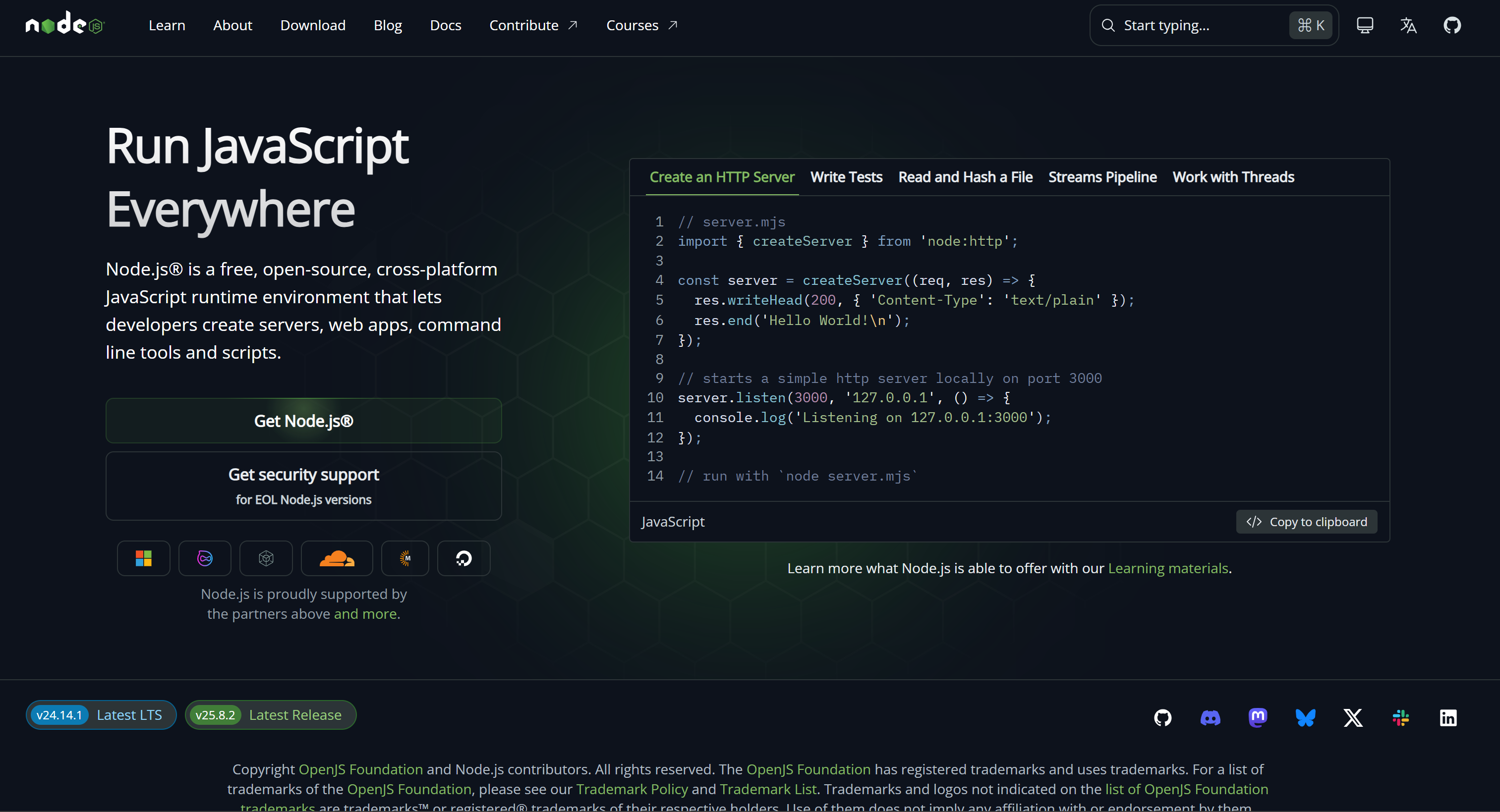Click the Node.js logo in header

(x=64, y=24)
